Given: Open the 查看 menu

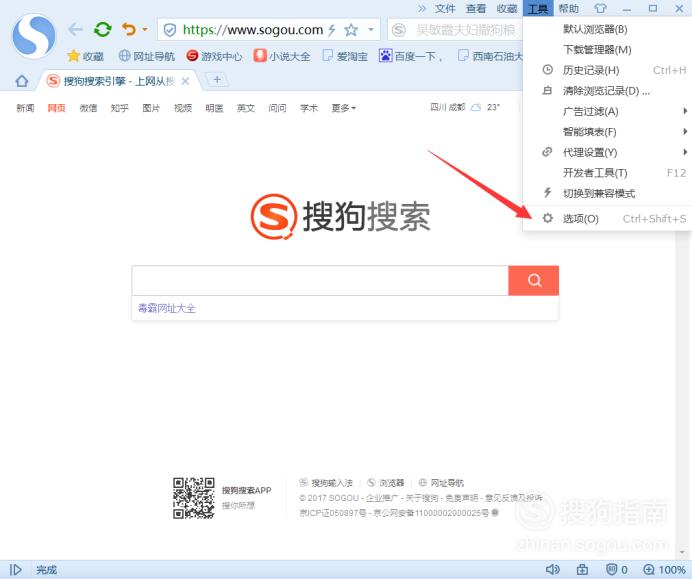Looking at the screenshot, I should (x=476, y=8).
